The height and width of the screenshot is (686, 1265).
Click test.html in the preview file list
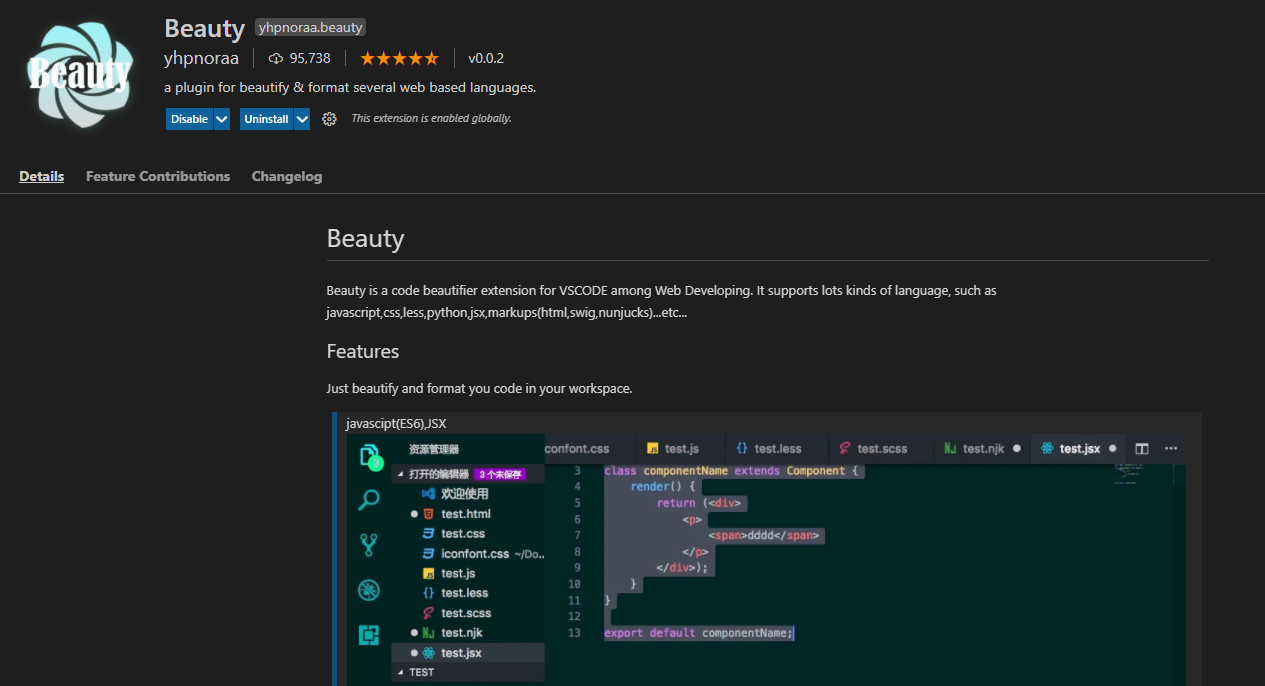tap(467, 514)
